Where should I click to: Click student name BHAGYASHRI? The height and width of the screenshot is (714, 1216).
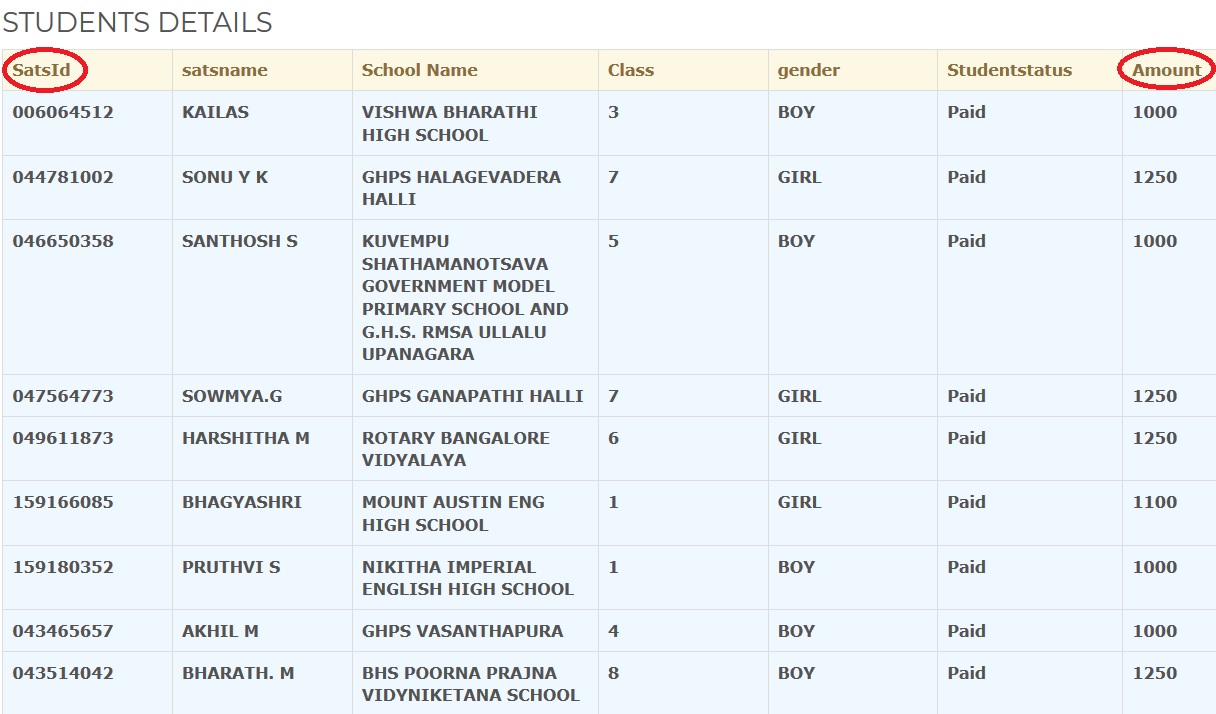[x=242, y=502]
